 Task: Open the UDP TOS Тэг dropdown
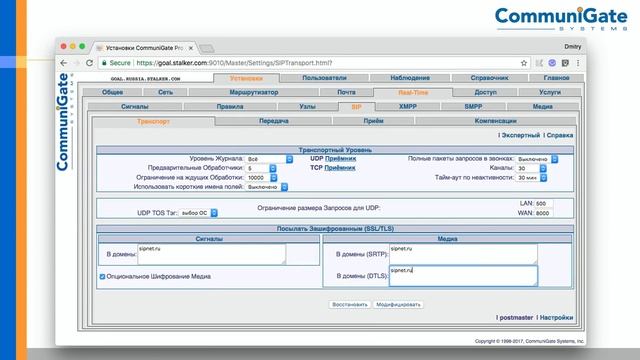coord(198,213)
